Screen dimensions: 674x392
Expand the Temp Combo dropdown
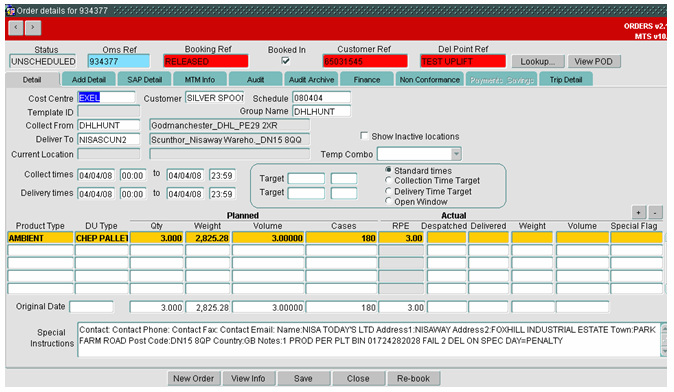click(456, 154)
